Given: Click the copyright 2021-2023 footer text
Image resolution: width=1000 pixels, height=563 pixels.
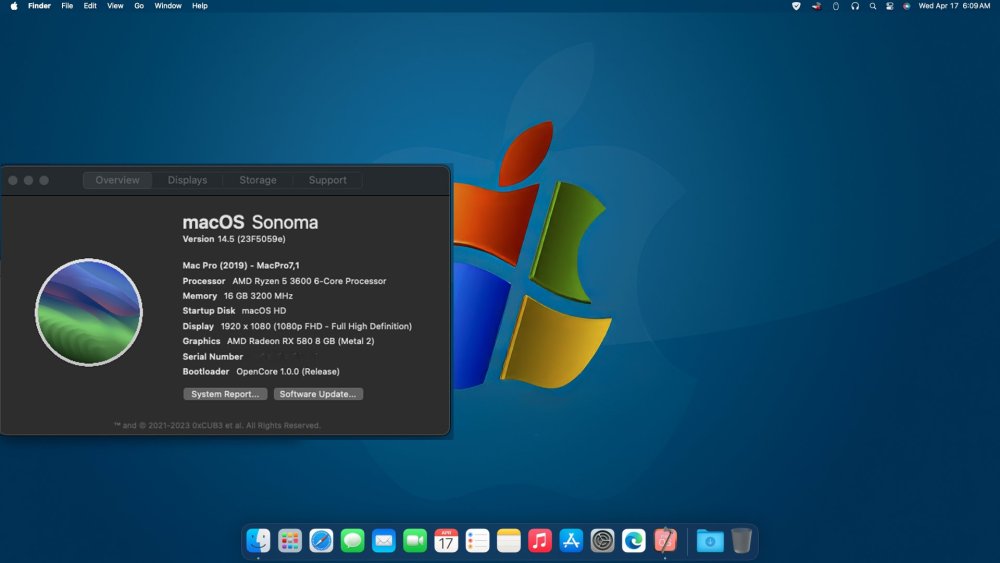Looking at the screenshot, I should (x=217, y=425).
